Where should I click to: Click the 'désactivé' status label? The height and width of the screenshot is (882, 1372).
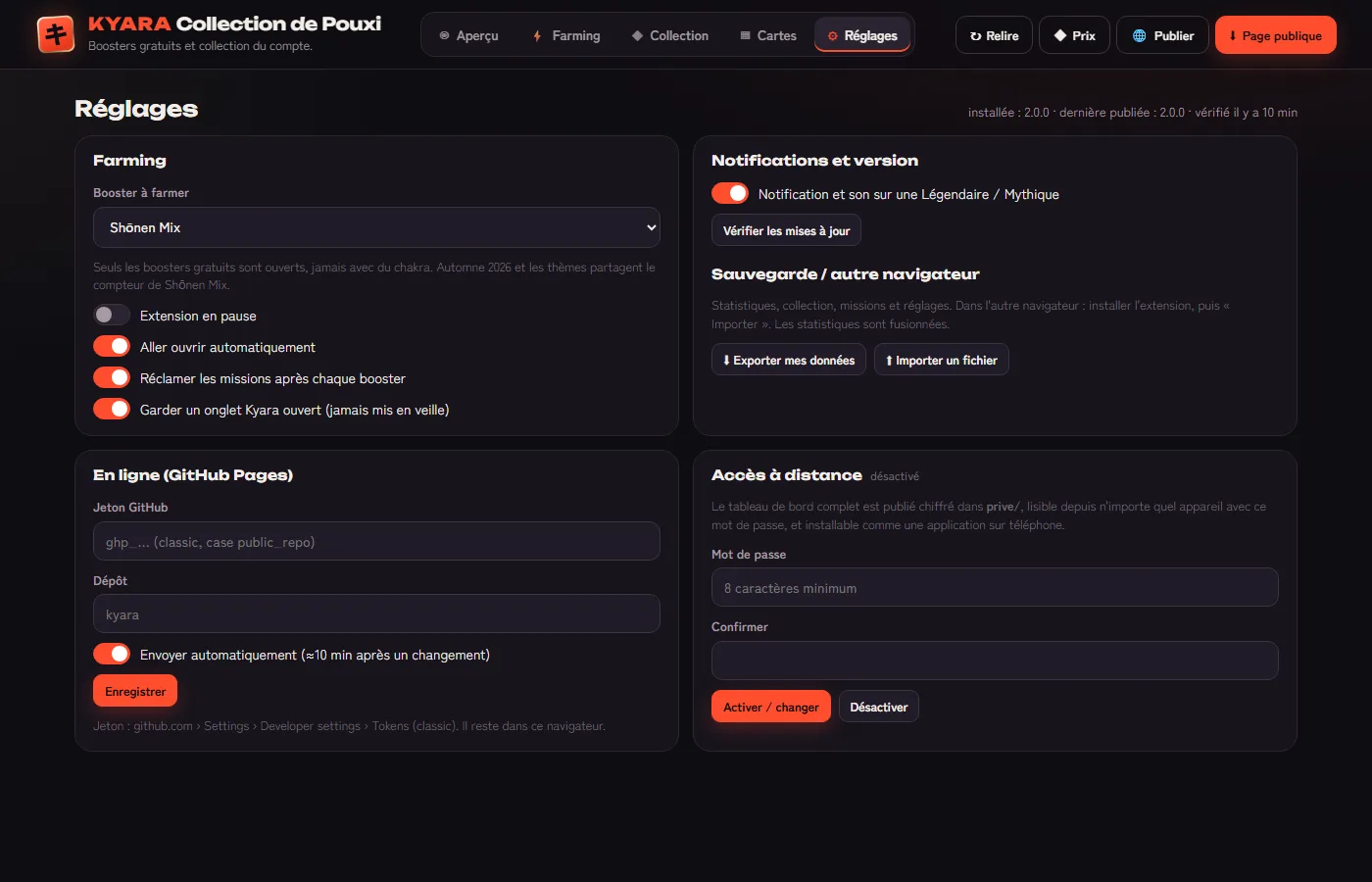[x=895, y=476]
